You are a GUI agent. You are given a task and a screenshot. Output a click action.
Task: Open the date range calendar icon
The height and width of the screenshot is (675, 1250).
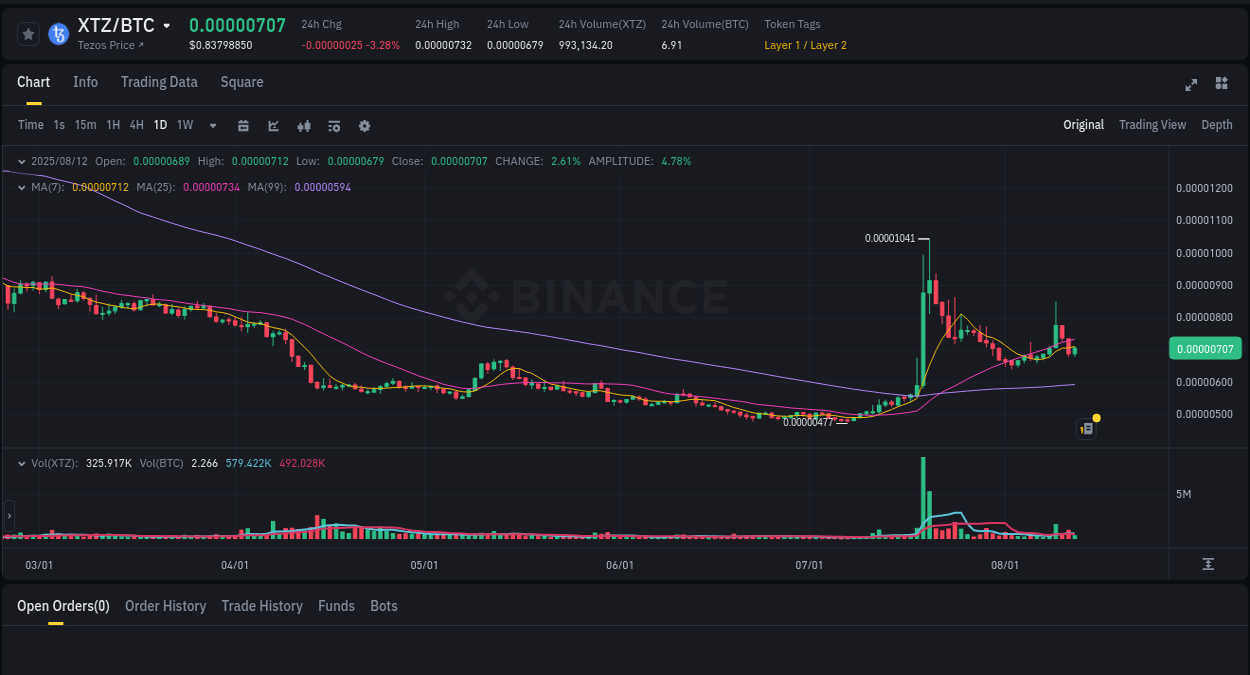243,125
